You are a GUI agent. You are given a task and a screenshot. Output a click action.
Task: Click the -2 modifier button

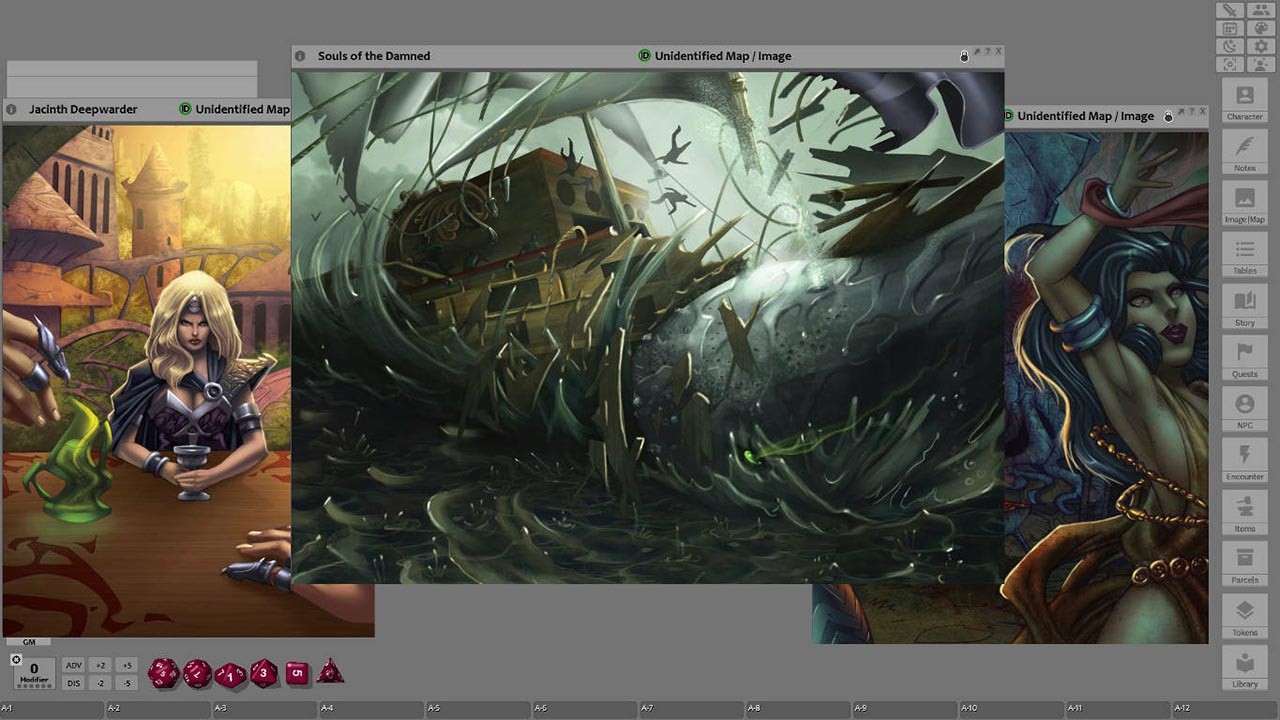[x=100, y=682]
